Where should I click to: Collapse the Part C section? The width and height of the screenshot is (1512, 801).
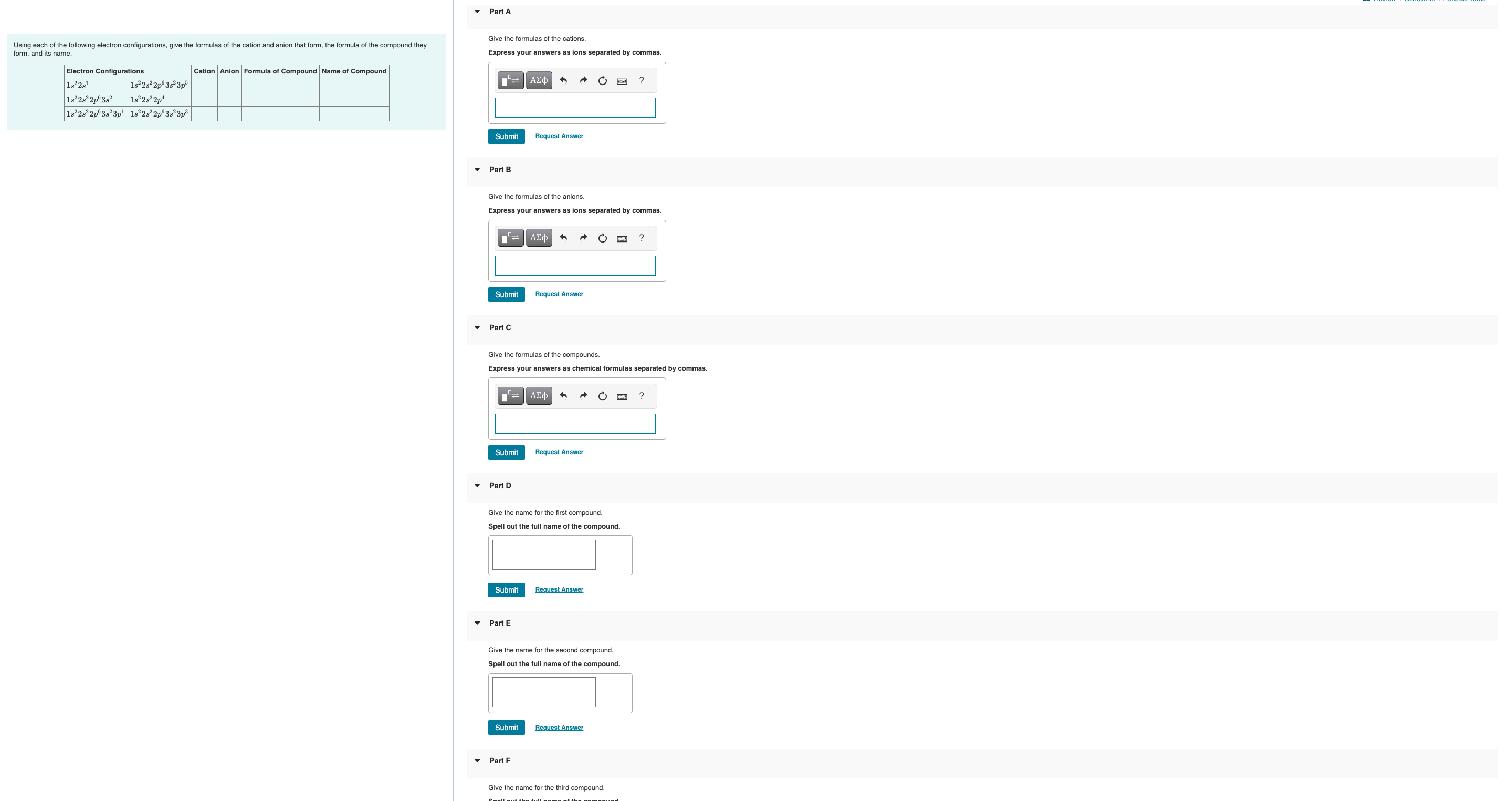point(477,328)
